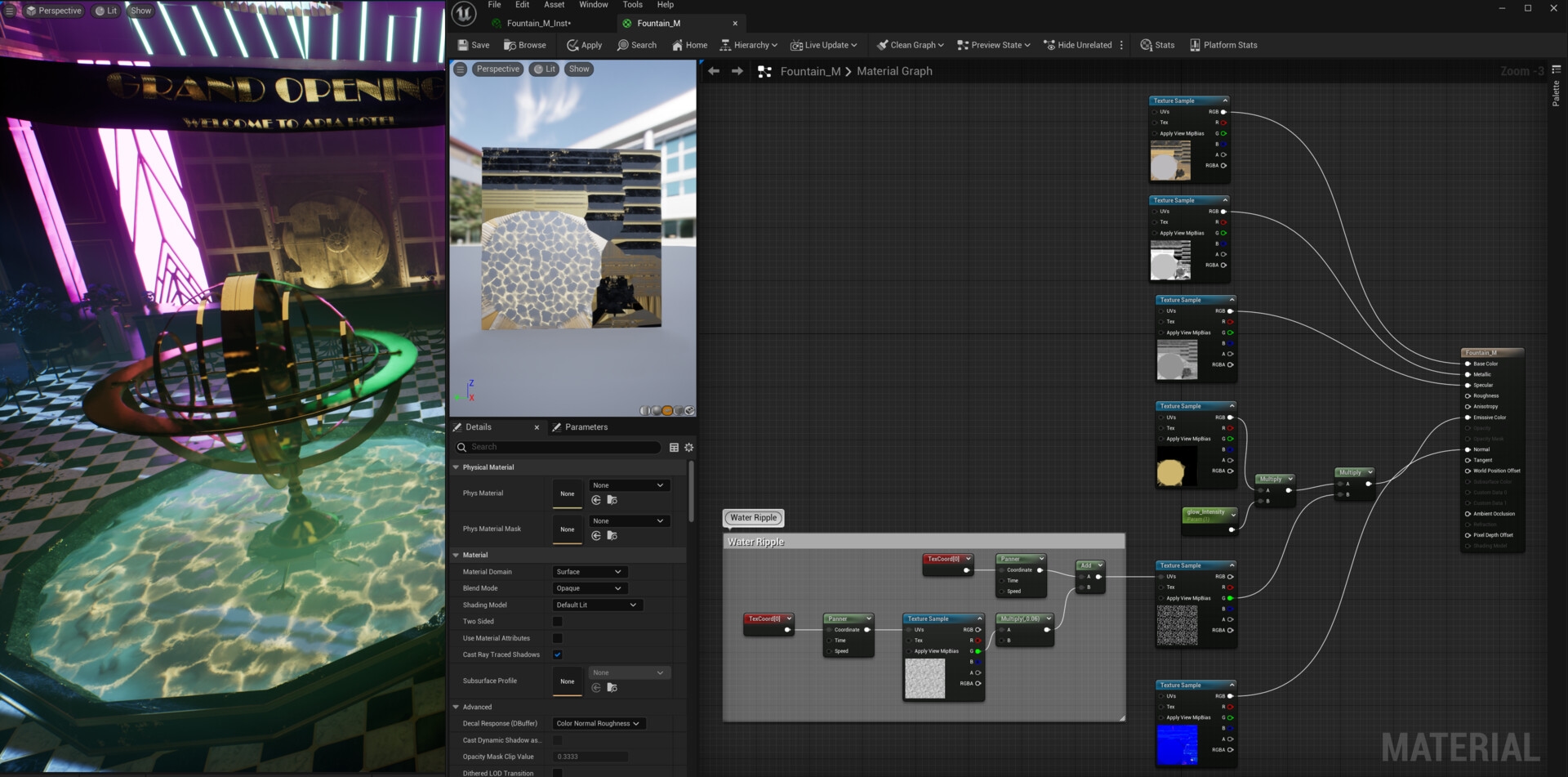Switch to the Parameters tab
This screenshot has height=777, width=1568.
580,427
